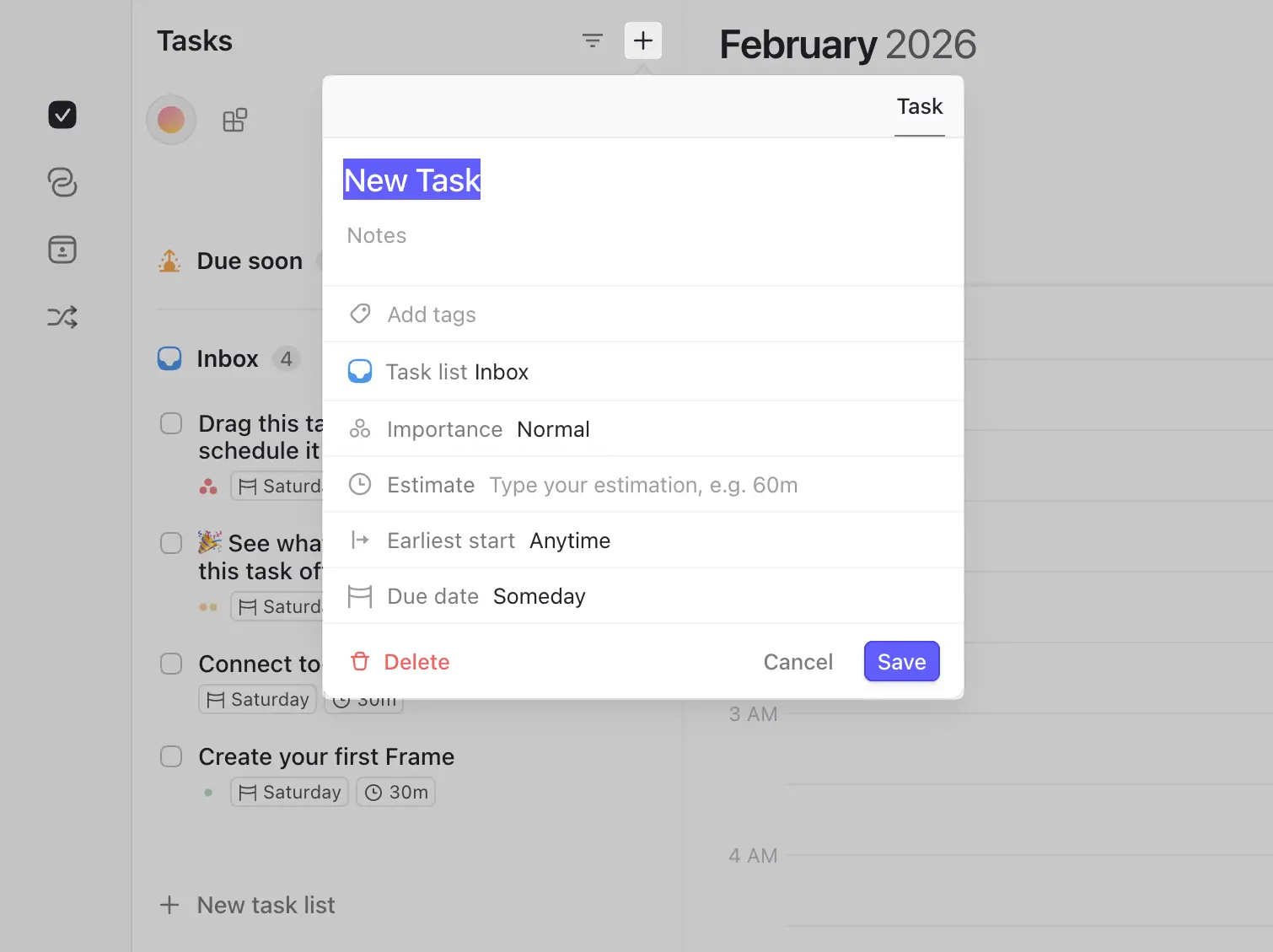Click New task list at the bottom
This screenshot has height=952, width=1273.
click(266, 904)
